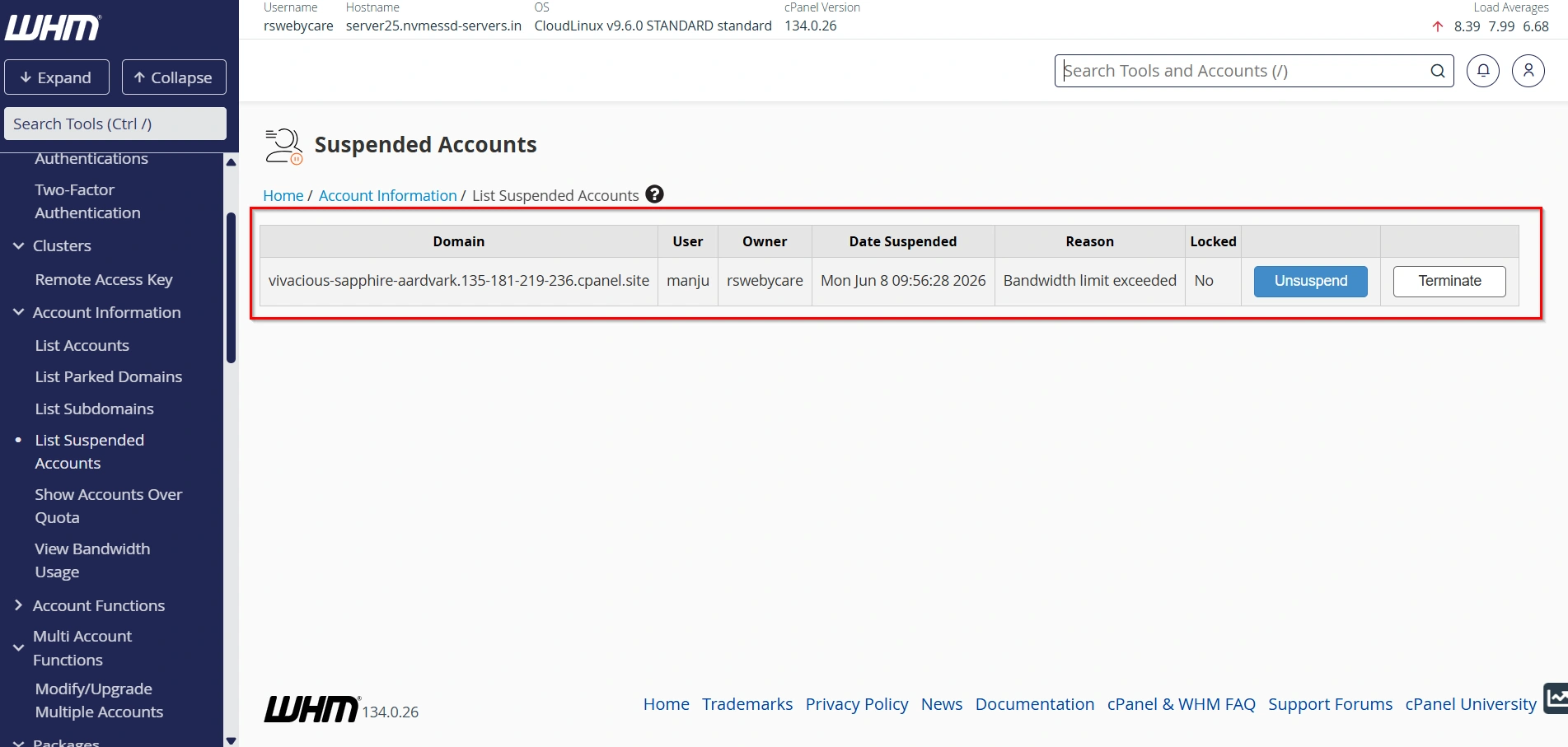The height and width of the screenshot is (747, 1568).
Task: Collapse all sidebar menus
Action: tap(174, 77)
